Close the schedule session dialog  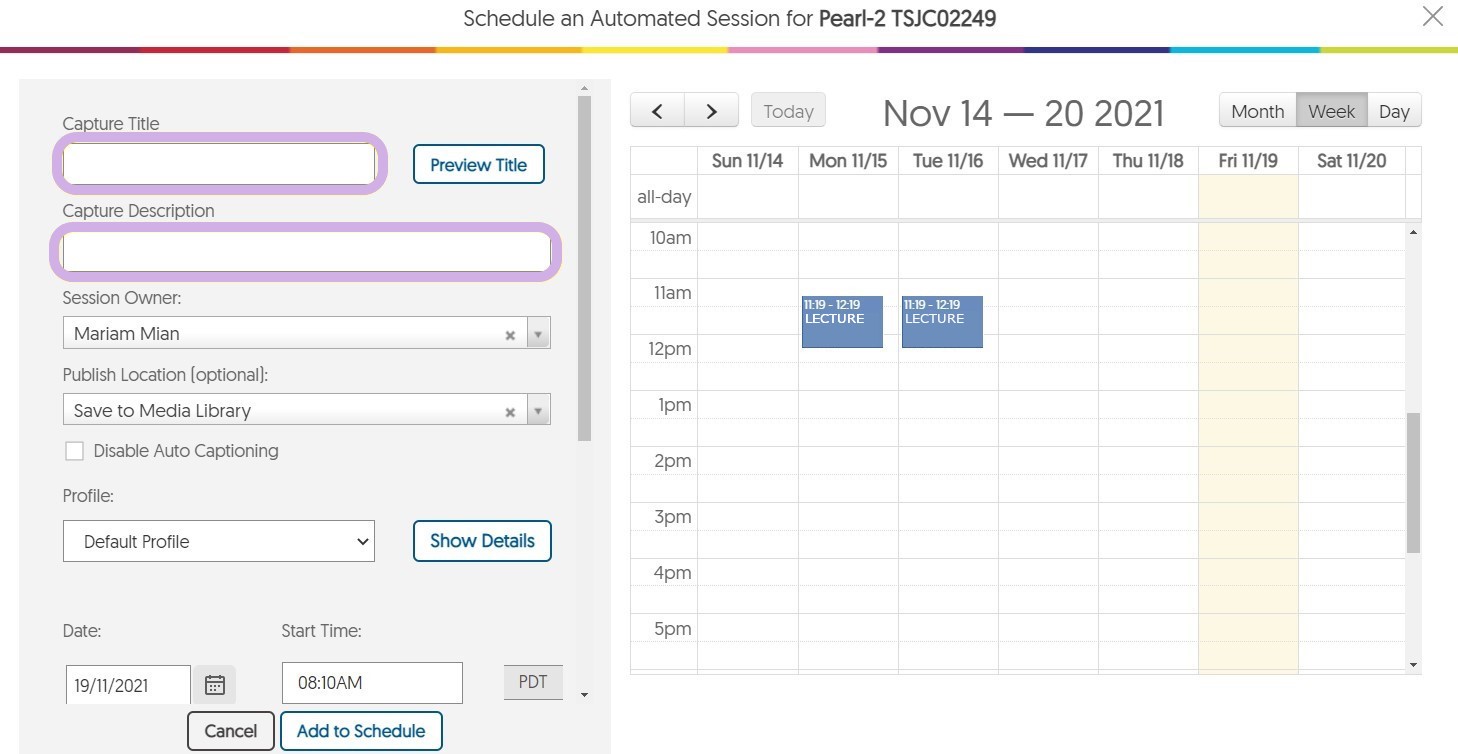pos(1433,17)
